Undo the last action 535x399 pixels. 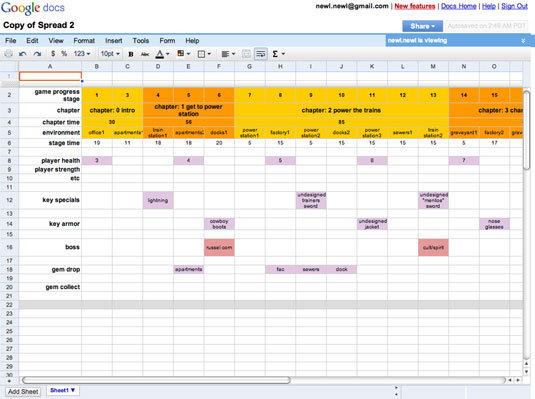(23, 54)
